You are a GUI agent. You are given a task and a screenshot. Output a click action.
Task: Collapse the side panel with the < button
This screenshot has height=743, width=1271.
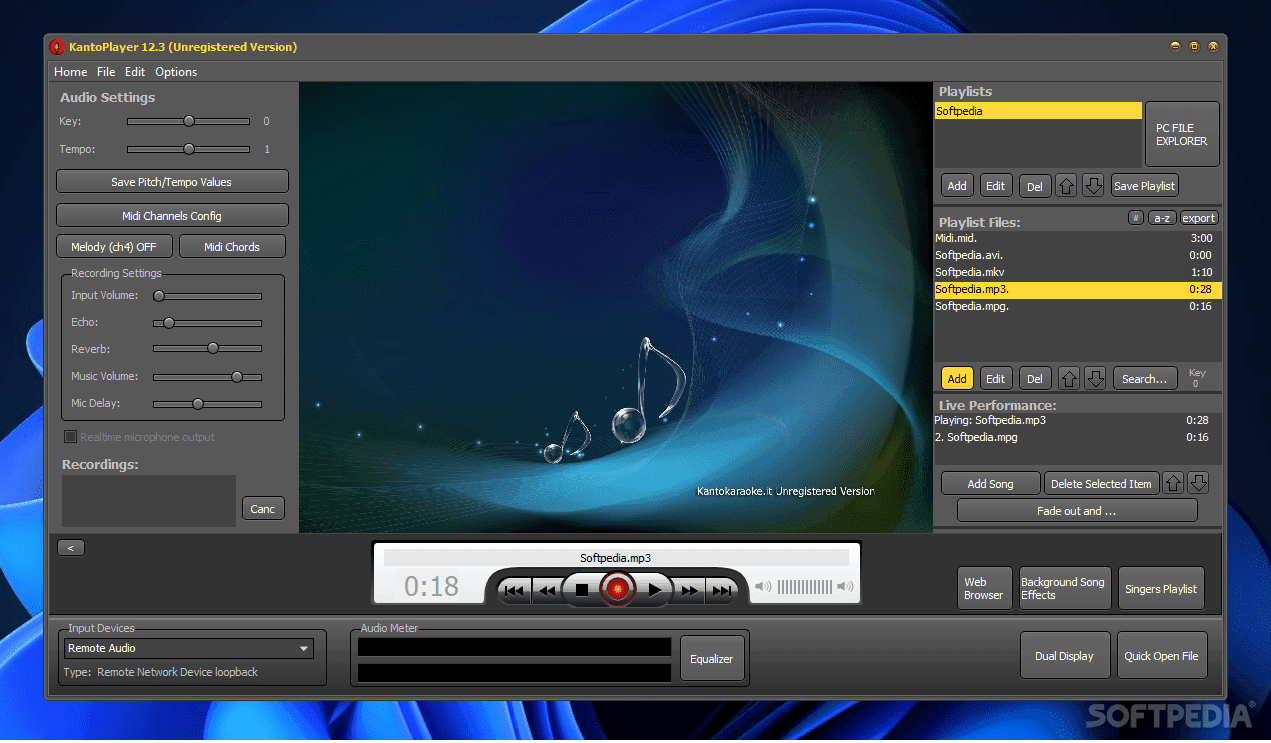click(71, 547)
